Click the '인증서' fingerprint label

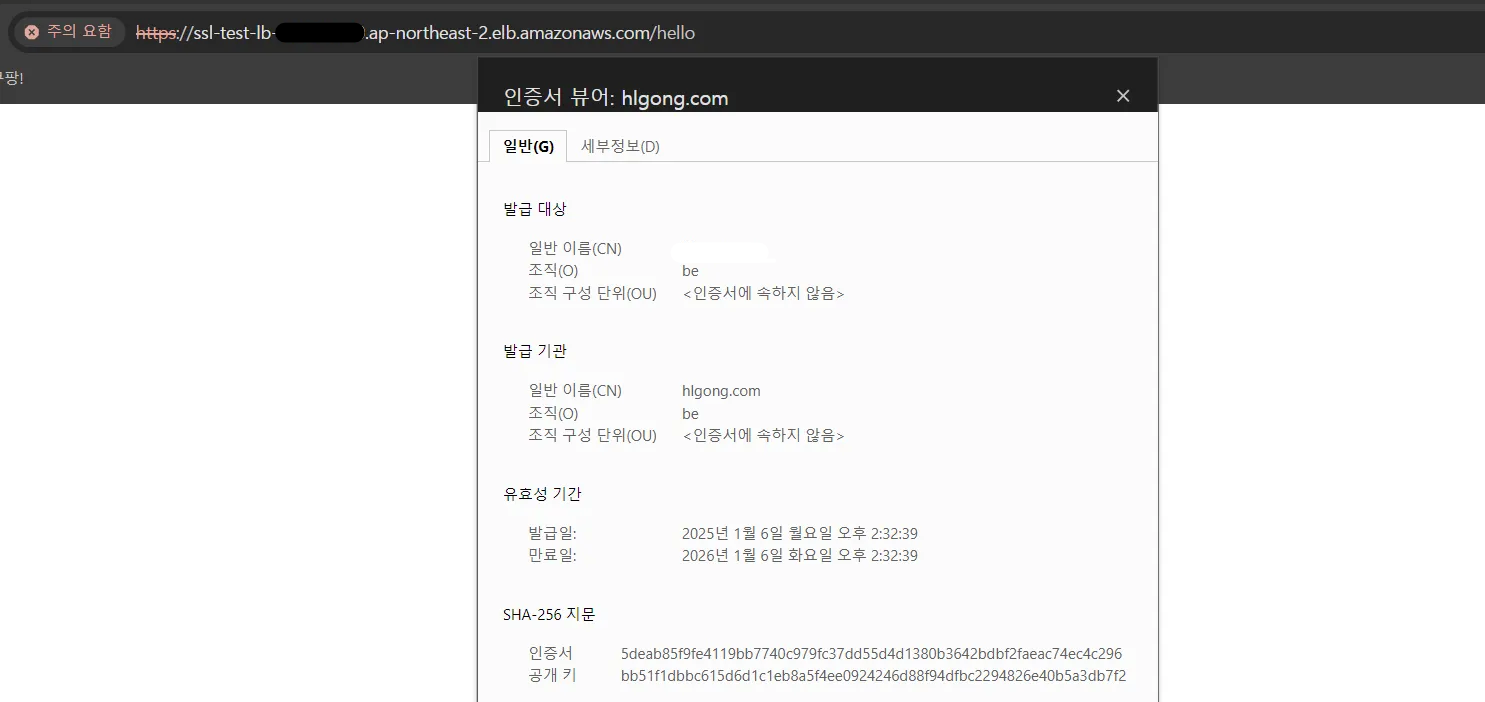551,654
